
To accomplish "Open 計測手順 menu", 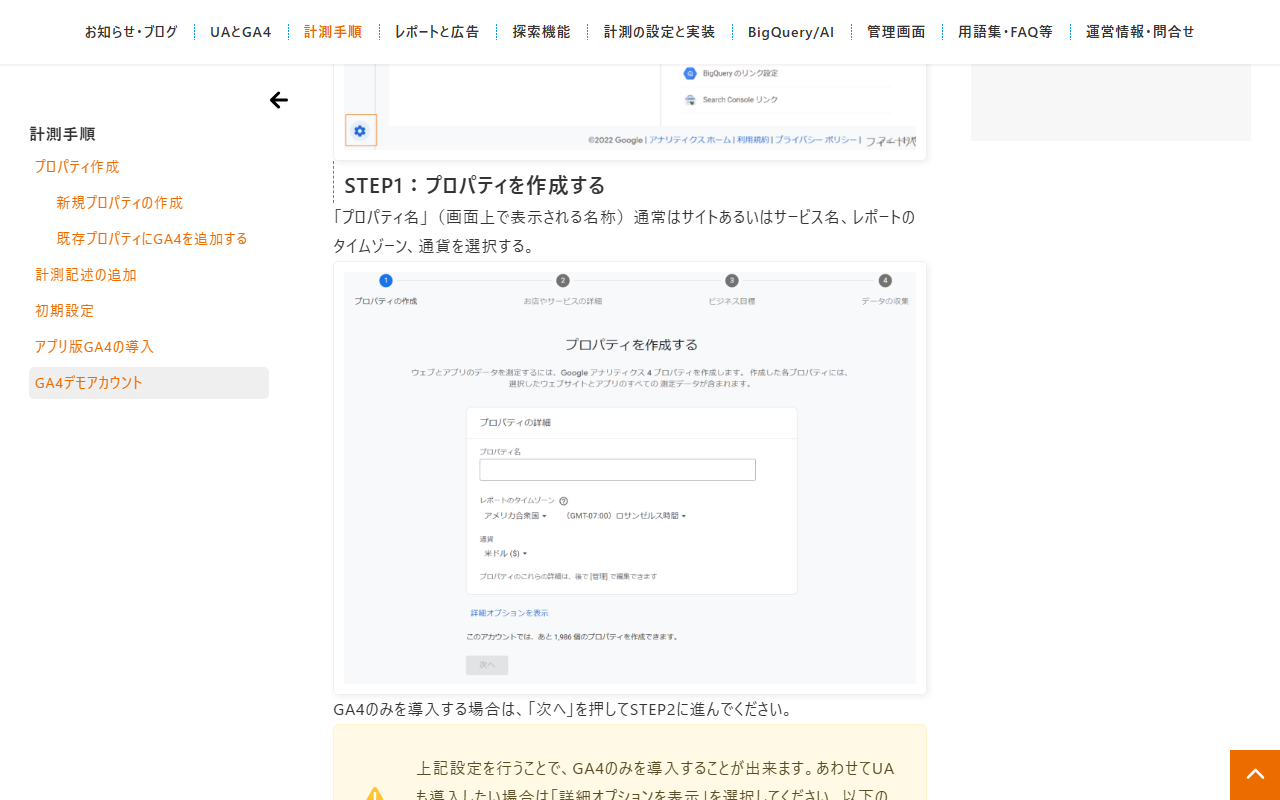I will point(333,32).
